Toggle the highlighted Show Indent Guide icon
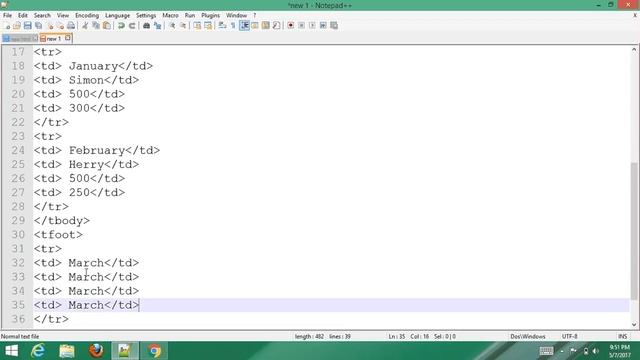 [x=244, y=26]
